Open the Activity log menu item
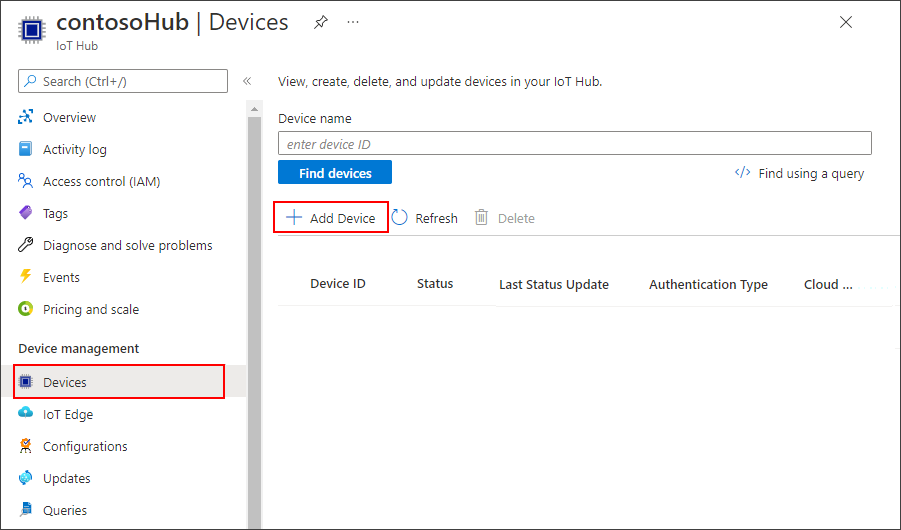This screenshot has height=530, width=901. coord(74,149)
